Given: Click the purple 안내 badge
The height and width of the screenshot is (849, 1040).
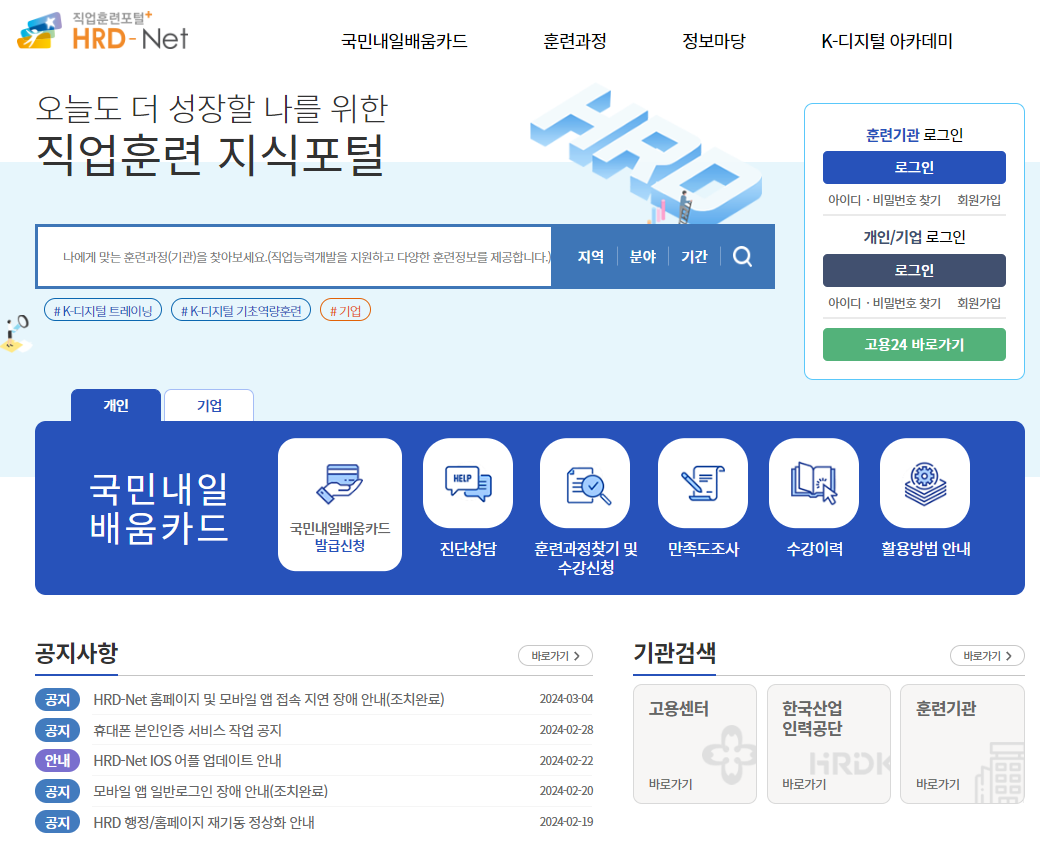Looking at the screenshot, I should click(57, 761).
